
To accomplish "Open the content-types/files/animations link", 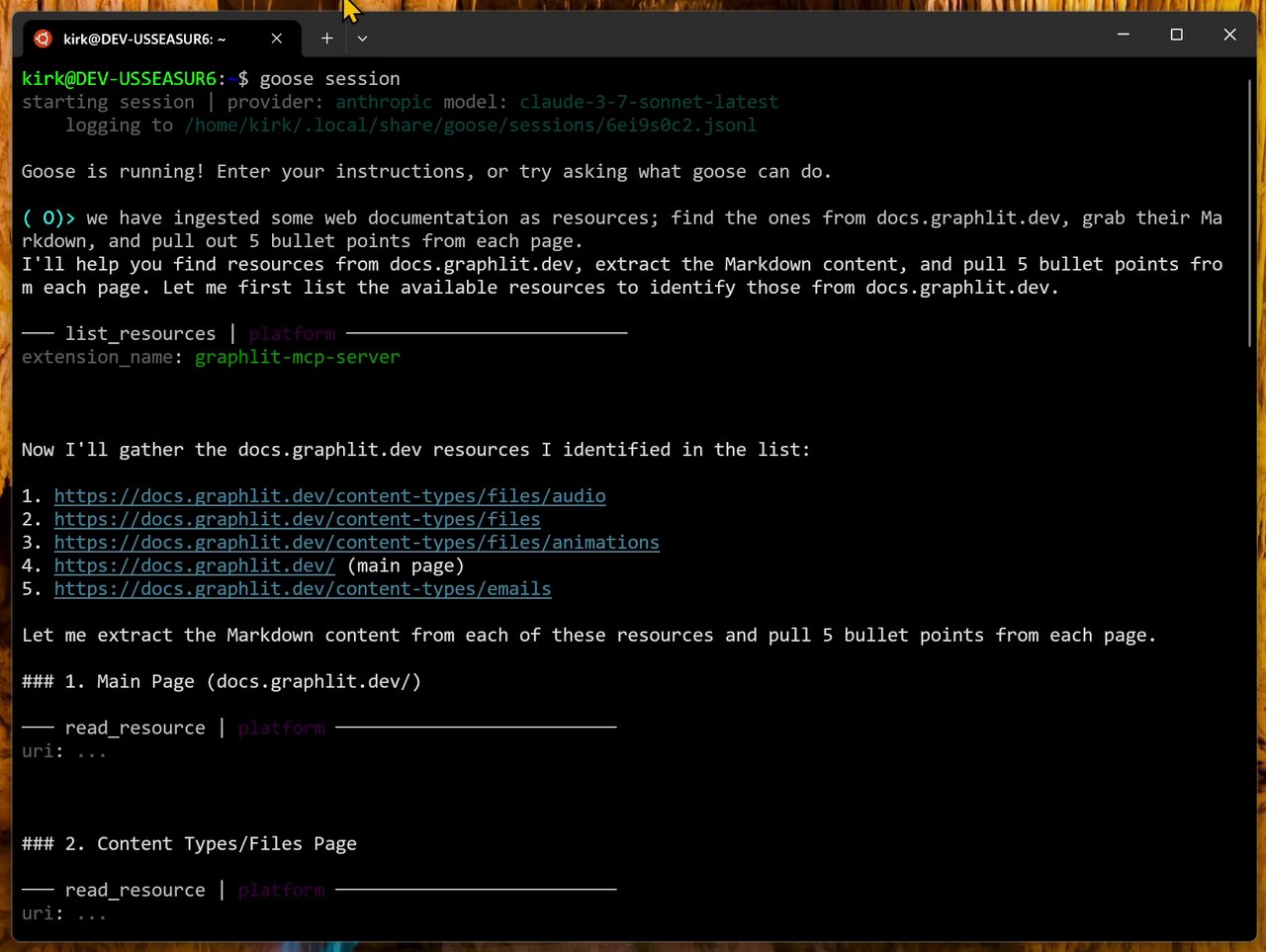I will pos(356,543).
